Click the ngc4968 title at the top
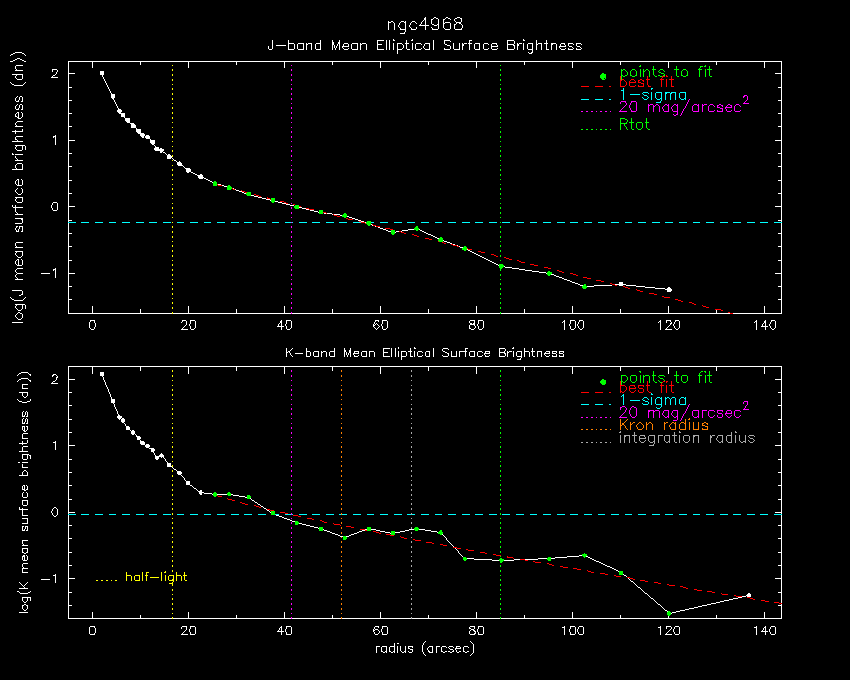 tap(424, 23)
